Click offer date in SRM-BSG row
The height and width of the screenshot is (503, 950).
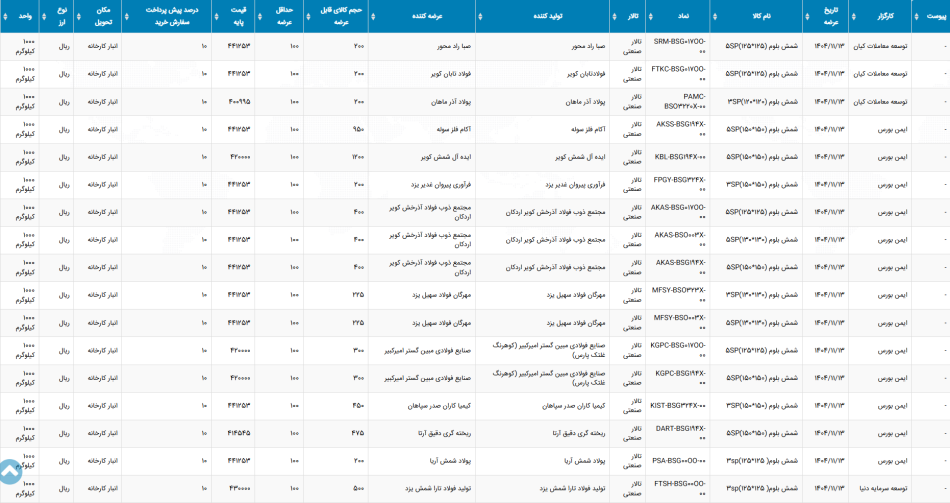click(829, 47)
